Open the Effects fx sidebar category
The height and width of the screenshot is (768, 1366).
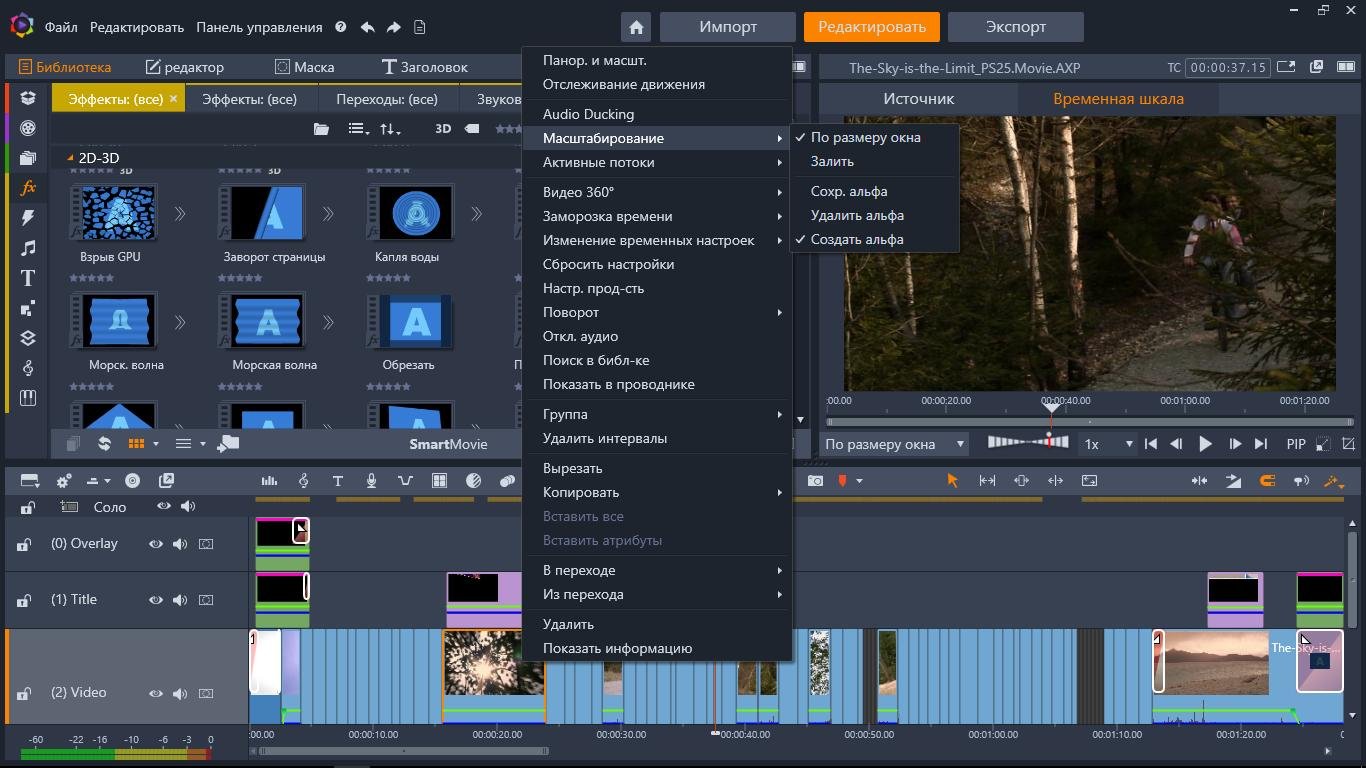[28, 188]
